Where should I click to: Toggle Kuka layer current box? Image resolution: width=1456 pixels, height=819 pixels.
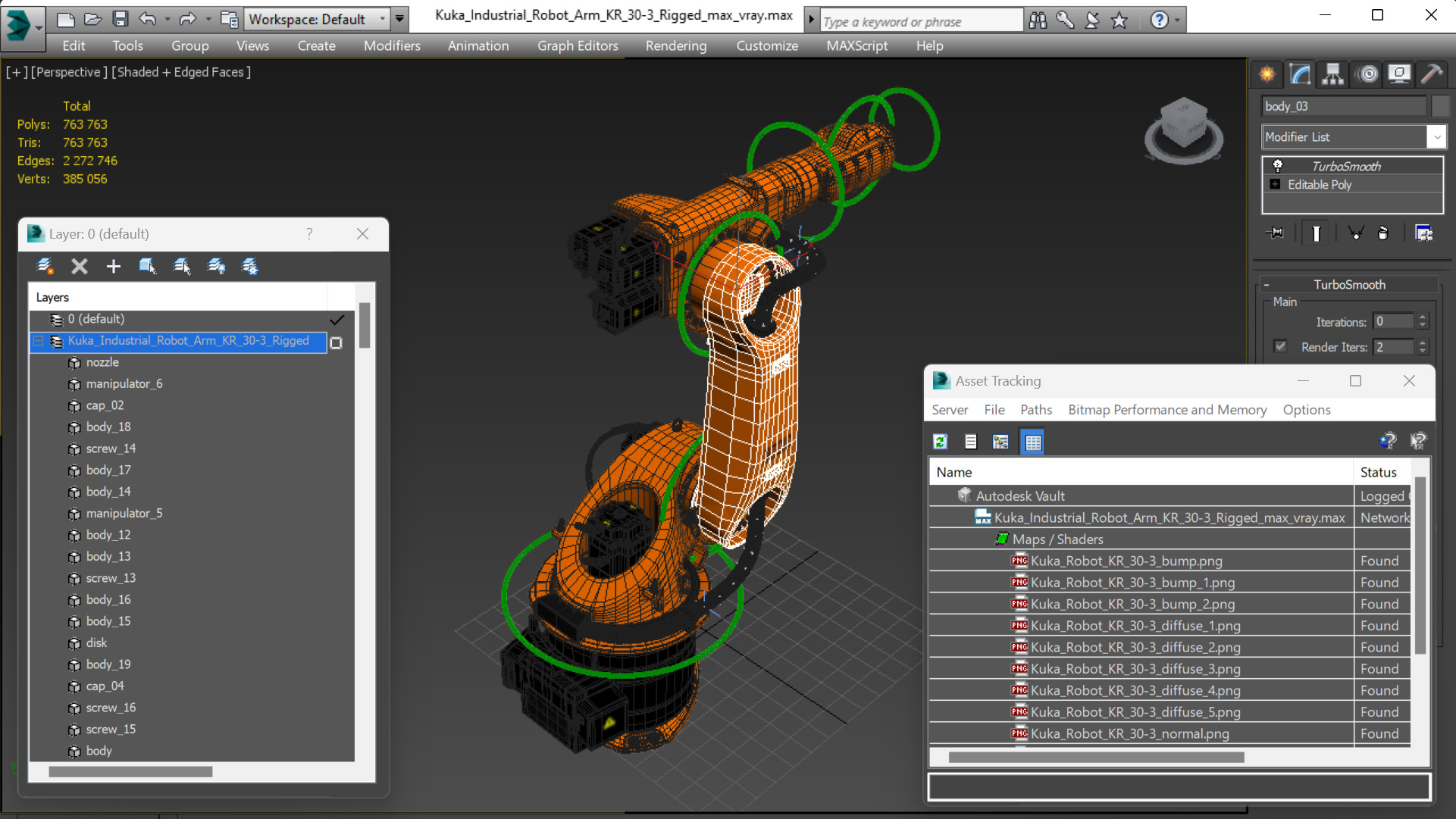pos(337,342)
